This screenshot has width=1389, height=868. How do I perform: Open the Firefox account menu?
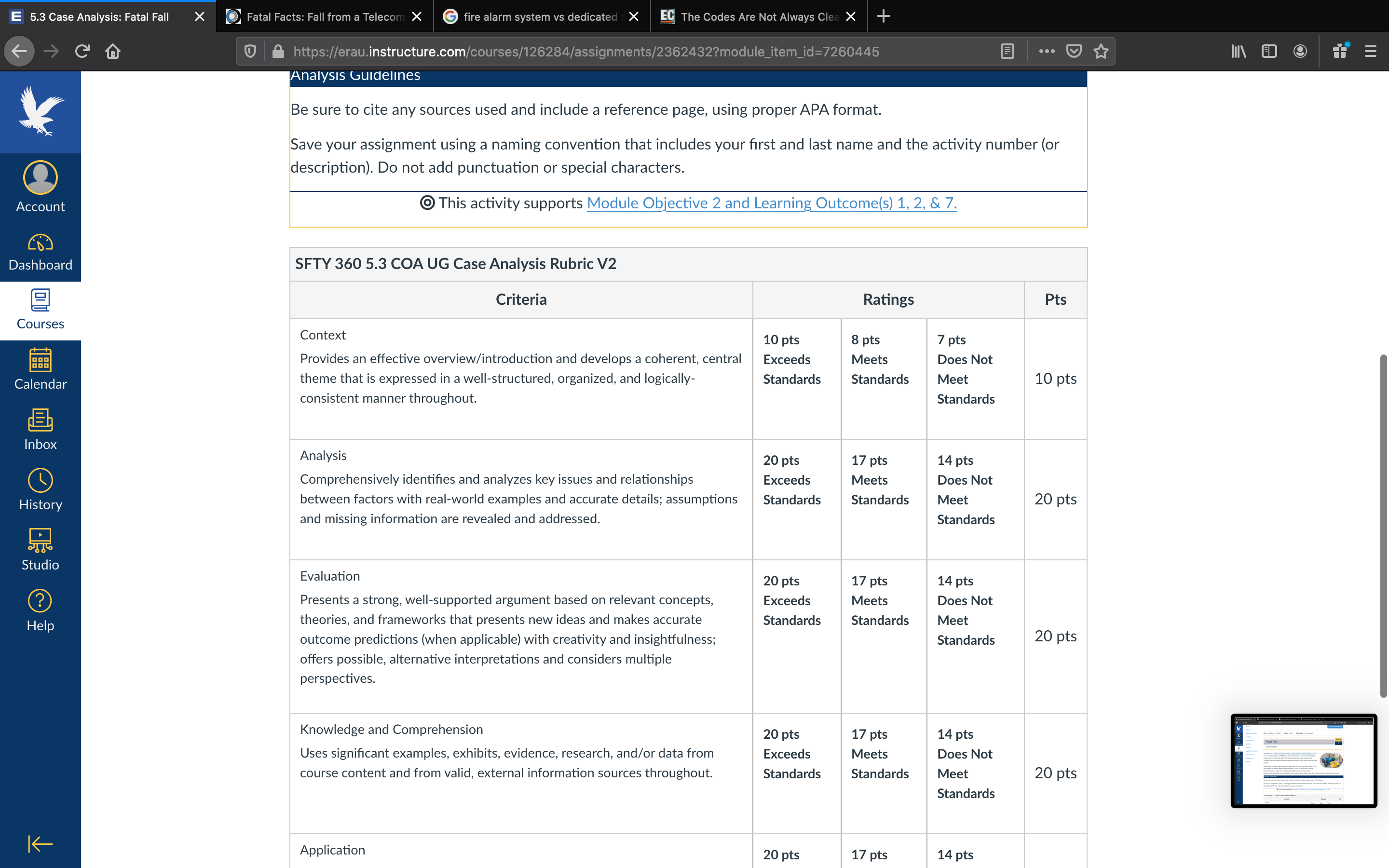(1300, 52)
